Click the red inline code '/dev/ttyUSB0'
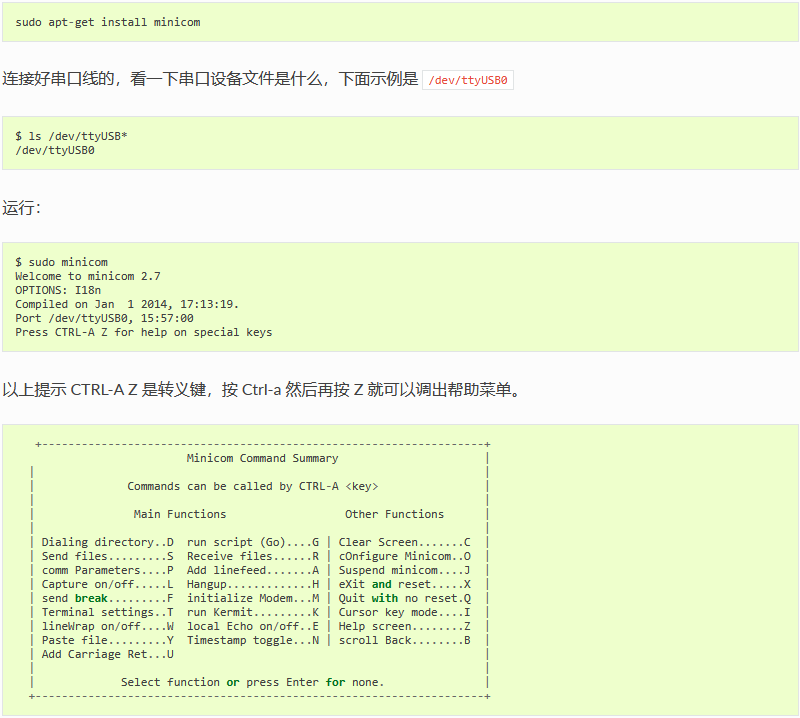Screen dimensions: 800x718 tap(468, 80)
